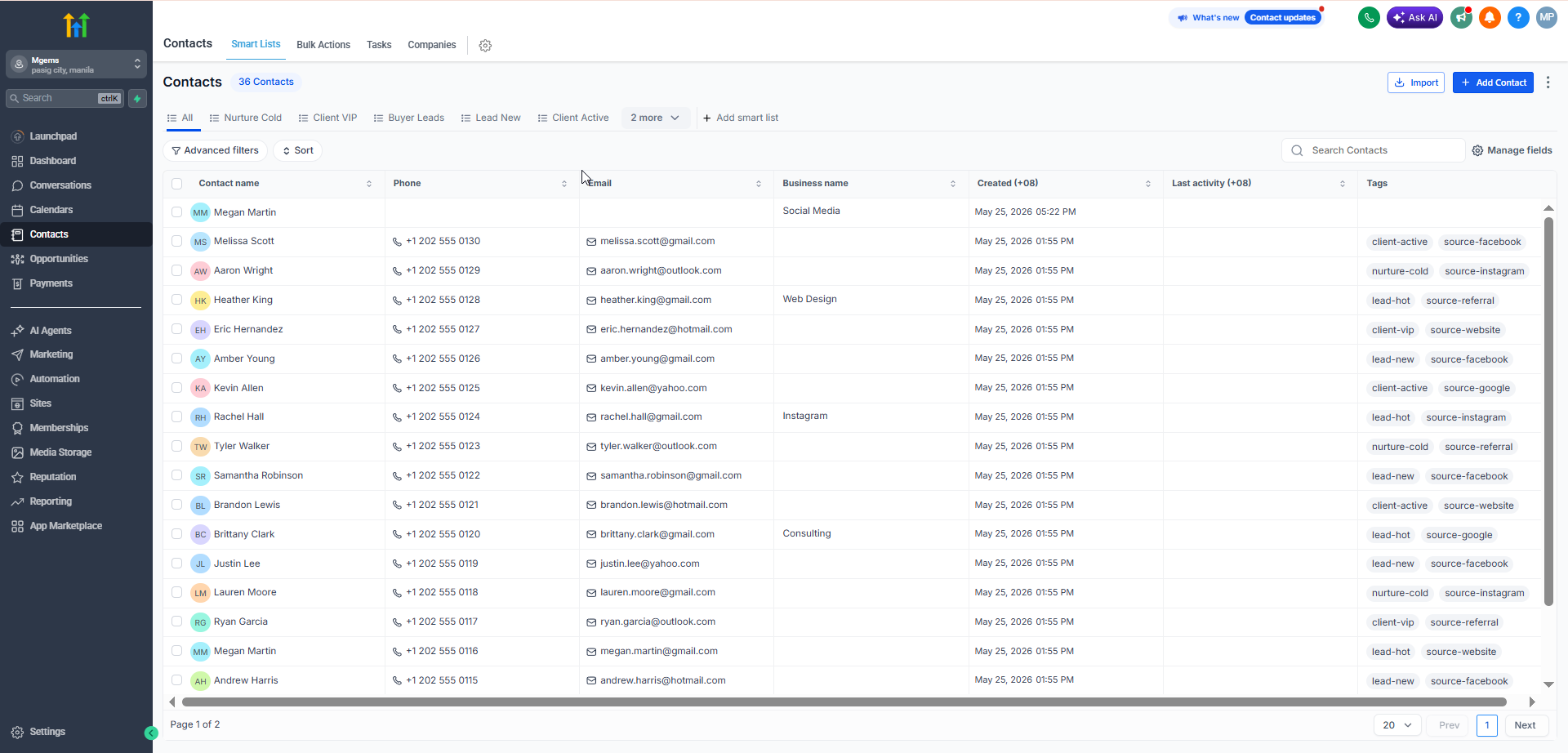Open the three-dot more options menu
Image resolution: width=1568 pixels, height=753 pixels.
pos(1548,82)
